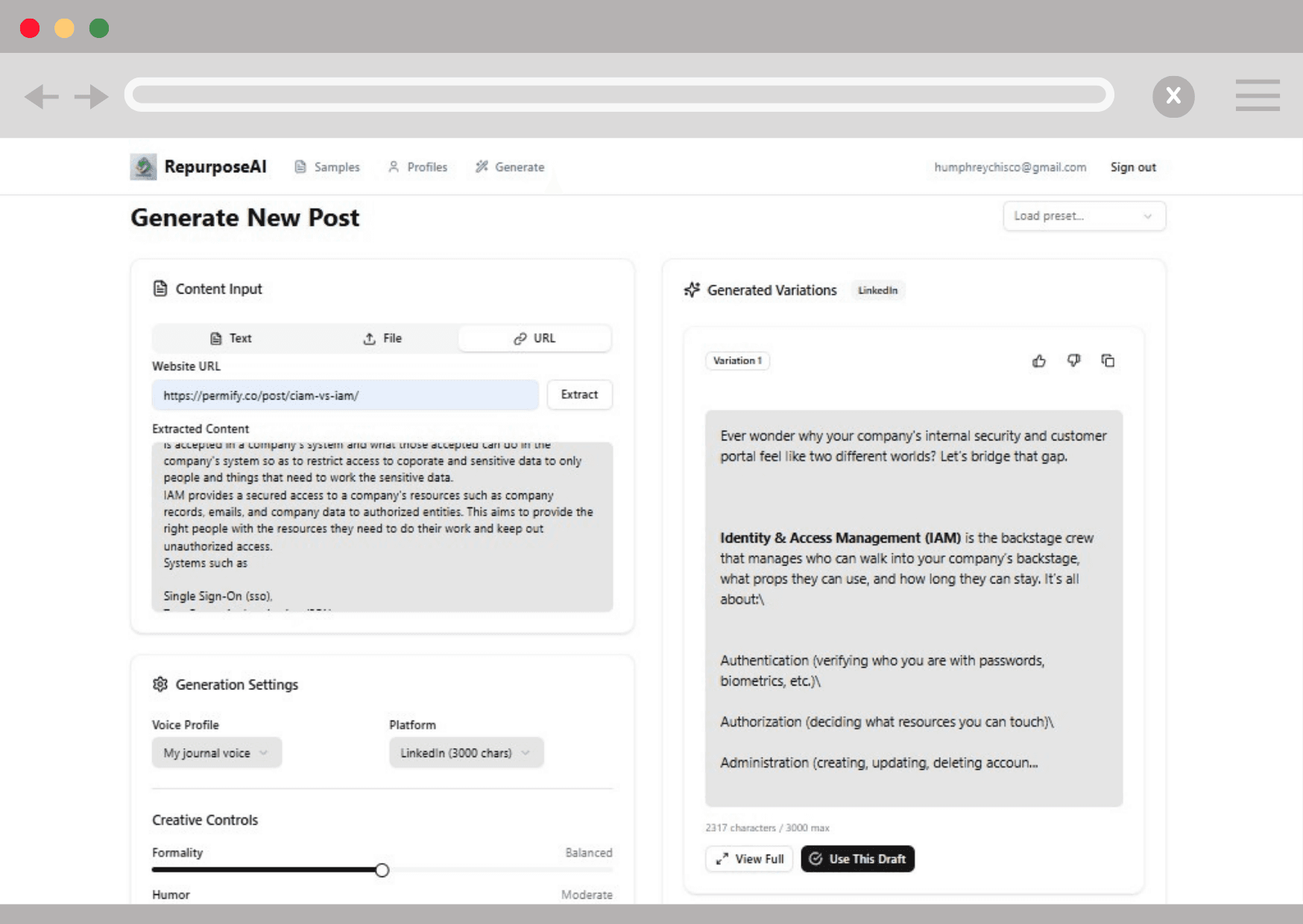Open the Samples navigation item
The height and width of the screenshot is (924, 1303).
[327, 167]
